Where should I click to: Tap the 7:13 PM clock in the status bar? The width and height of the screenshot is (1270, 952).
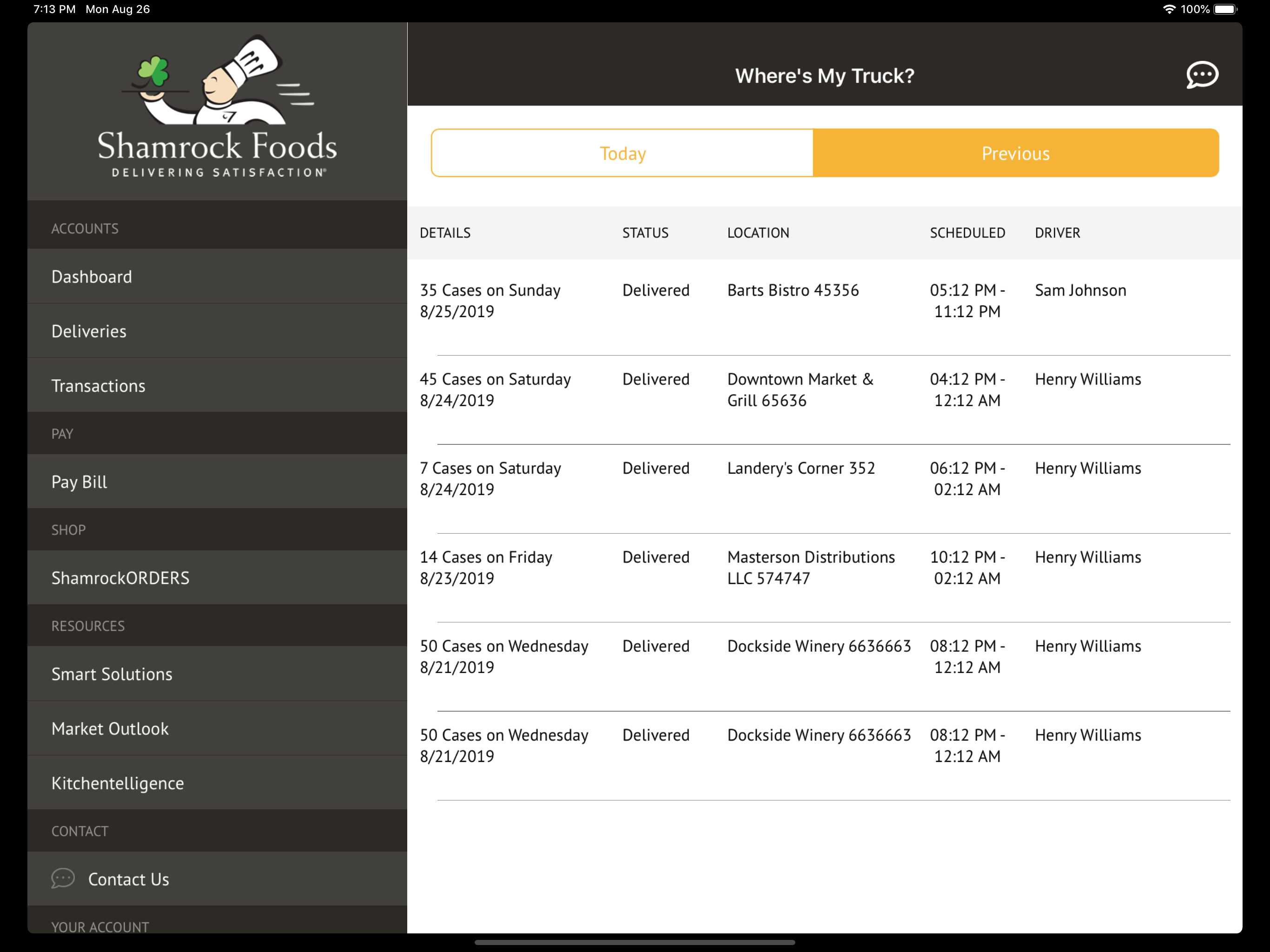click(x=54, y=9)
